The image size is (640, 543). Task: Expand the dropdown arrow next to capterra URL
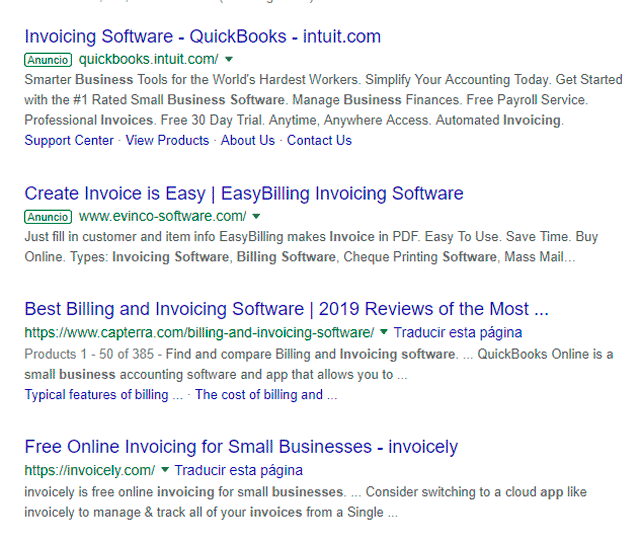coord(384,332)
